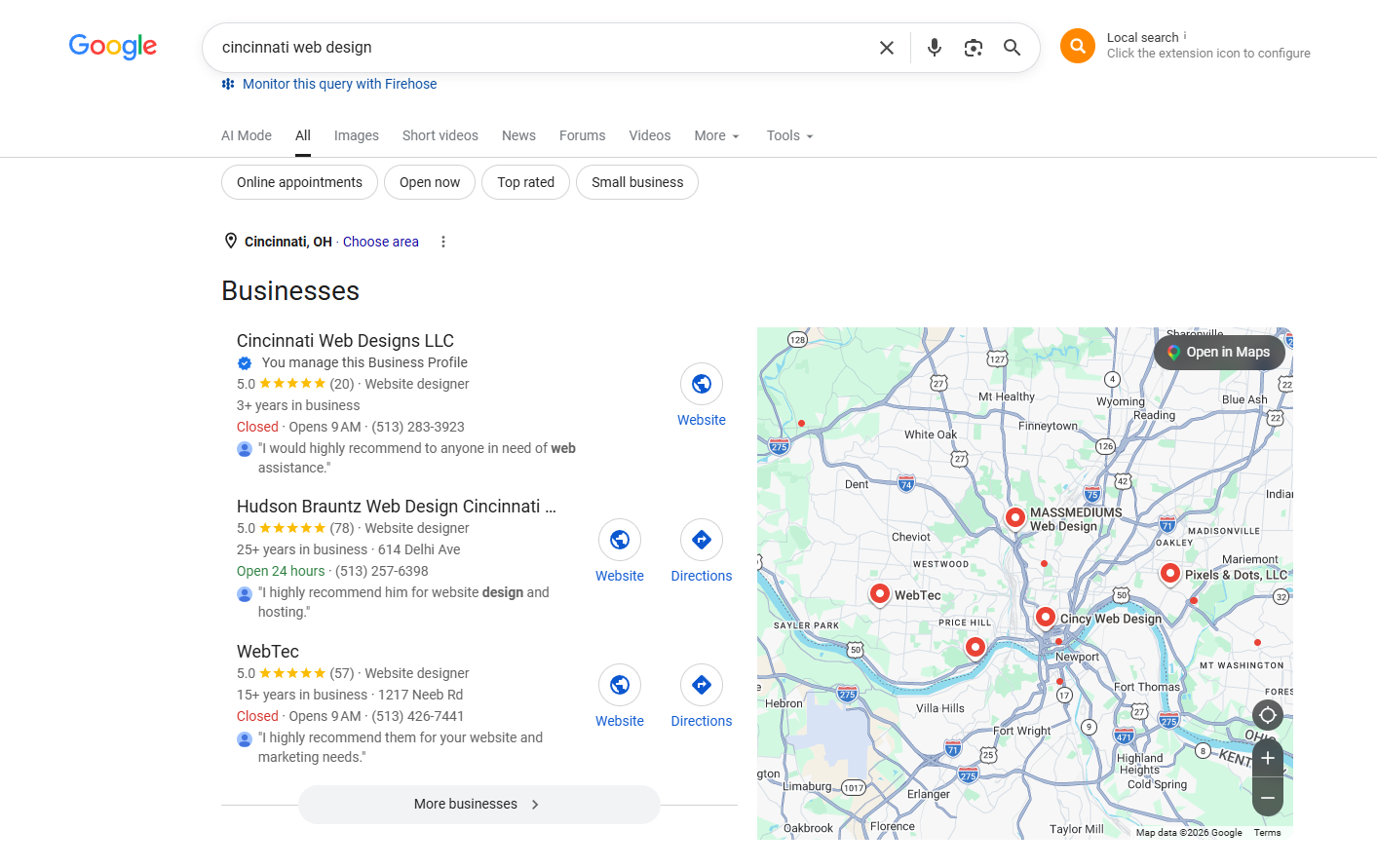Start voice search with the microphone icon
The image size is (1377, 868).
(935, 48)
